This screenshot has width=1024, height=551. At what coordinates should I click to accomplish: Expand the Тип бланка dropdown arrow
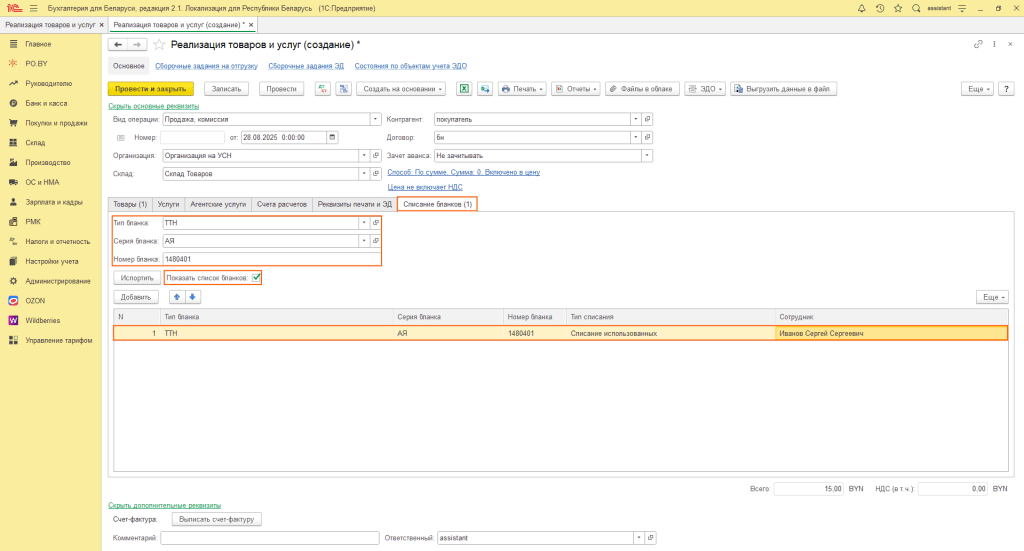[364, 223]
